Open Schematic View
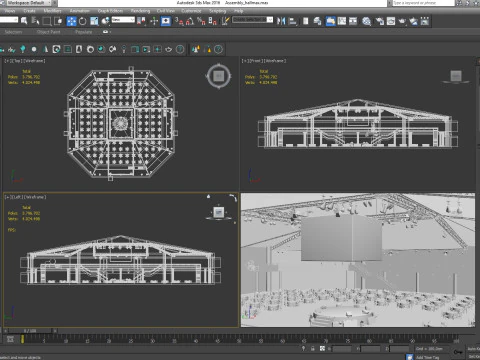Image resolution: width=480 pixels, height=360 pixels. pyautogui.click(x=353, y=21)
